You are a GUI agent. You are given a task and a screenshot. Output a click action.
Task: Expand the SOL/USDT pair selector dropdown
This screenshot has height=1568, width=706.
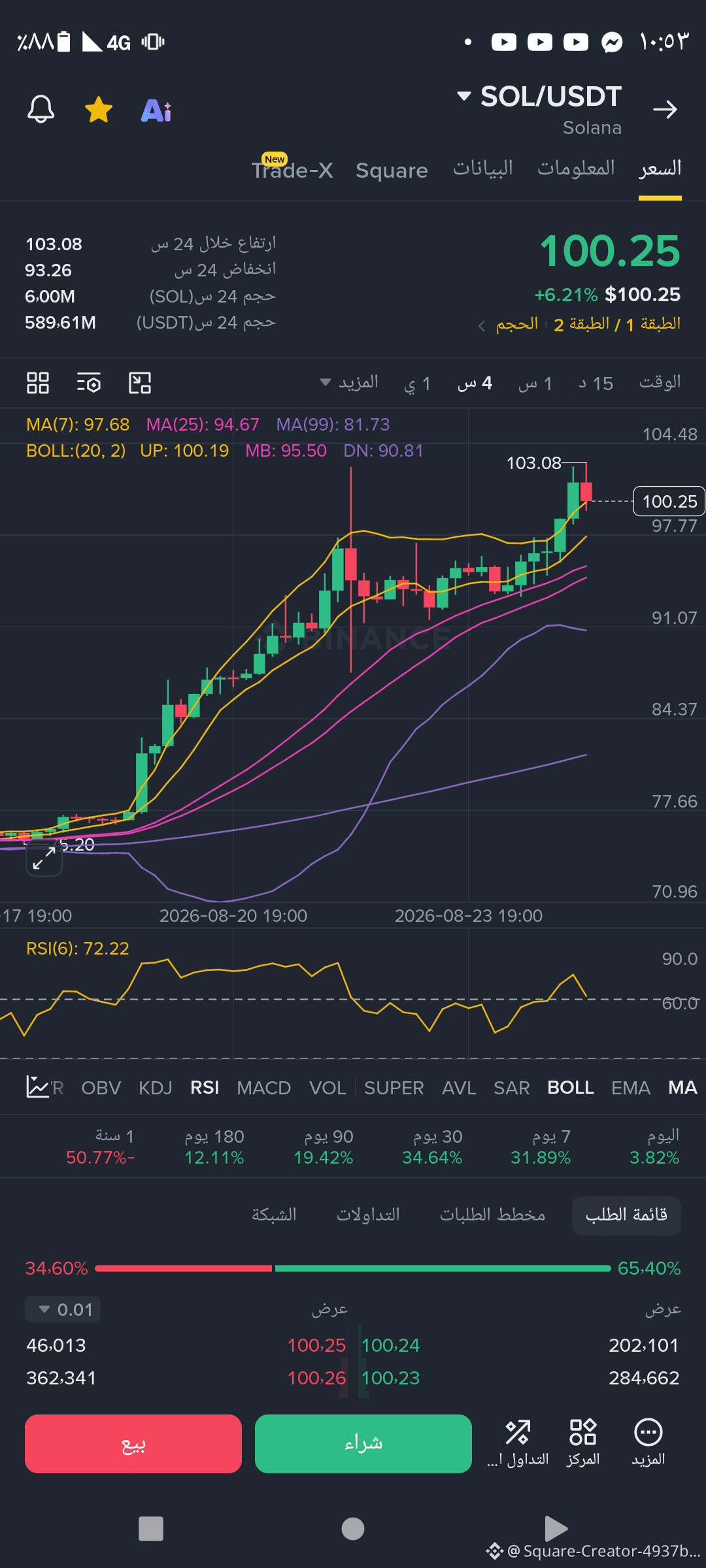464,96
